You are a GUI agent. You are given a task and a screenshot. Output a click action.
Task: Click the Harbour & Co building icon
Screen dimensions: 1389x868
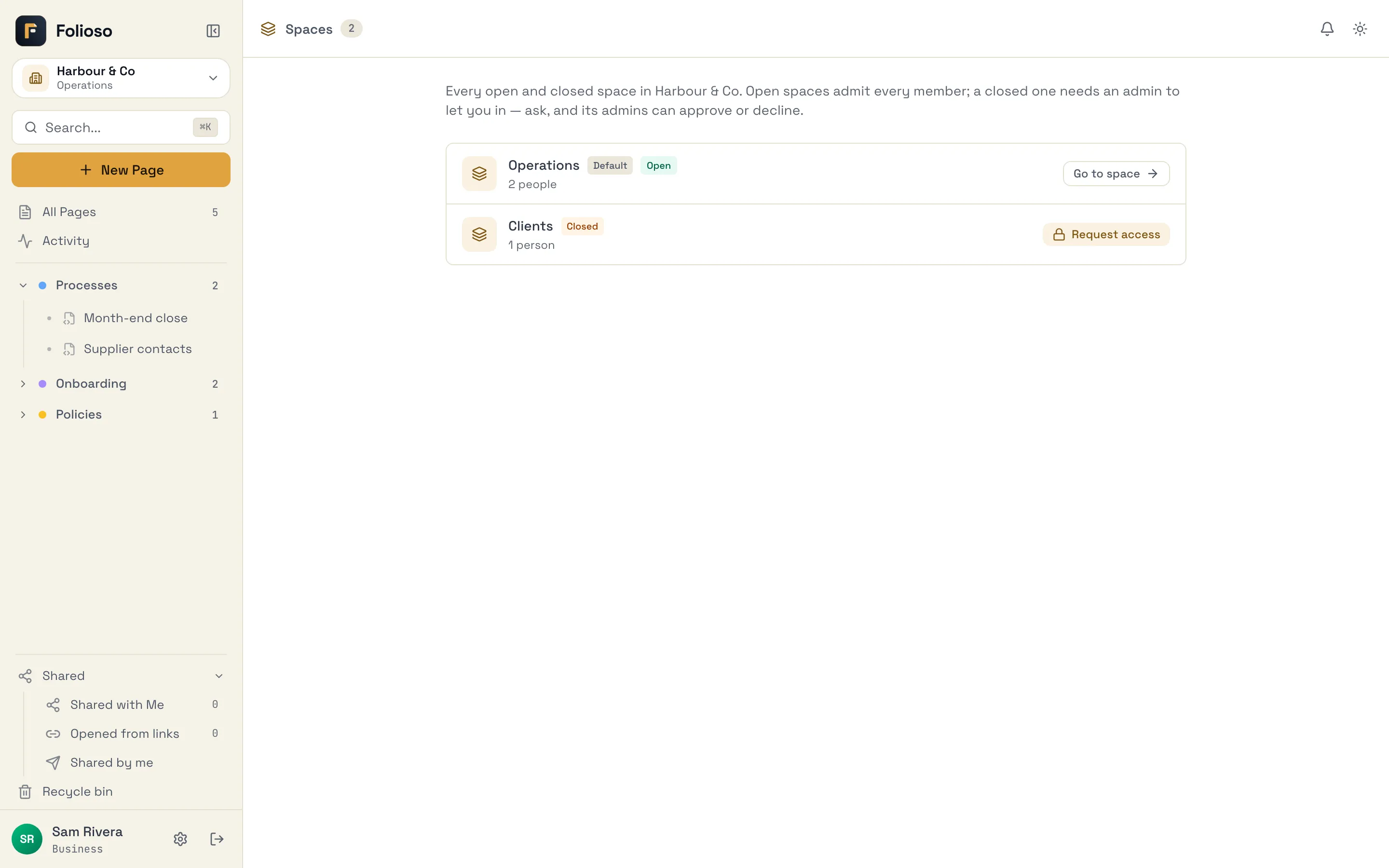point(36,78)
